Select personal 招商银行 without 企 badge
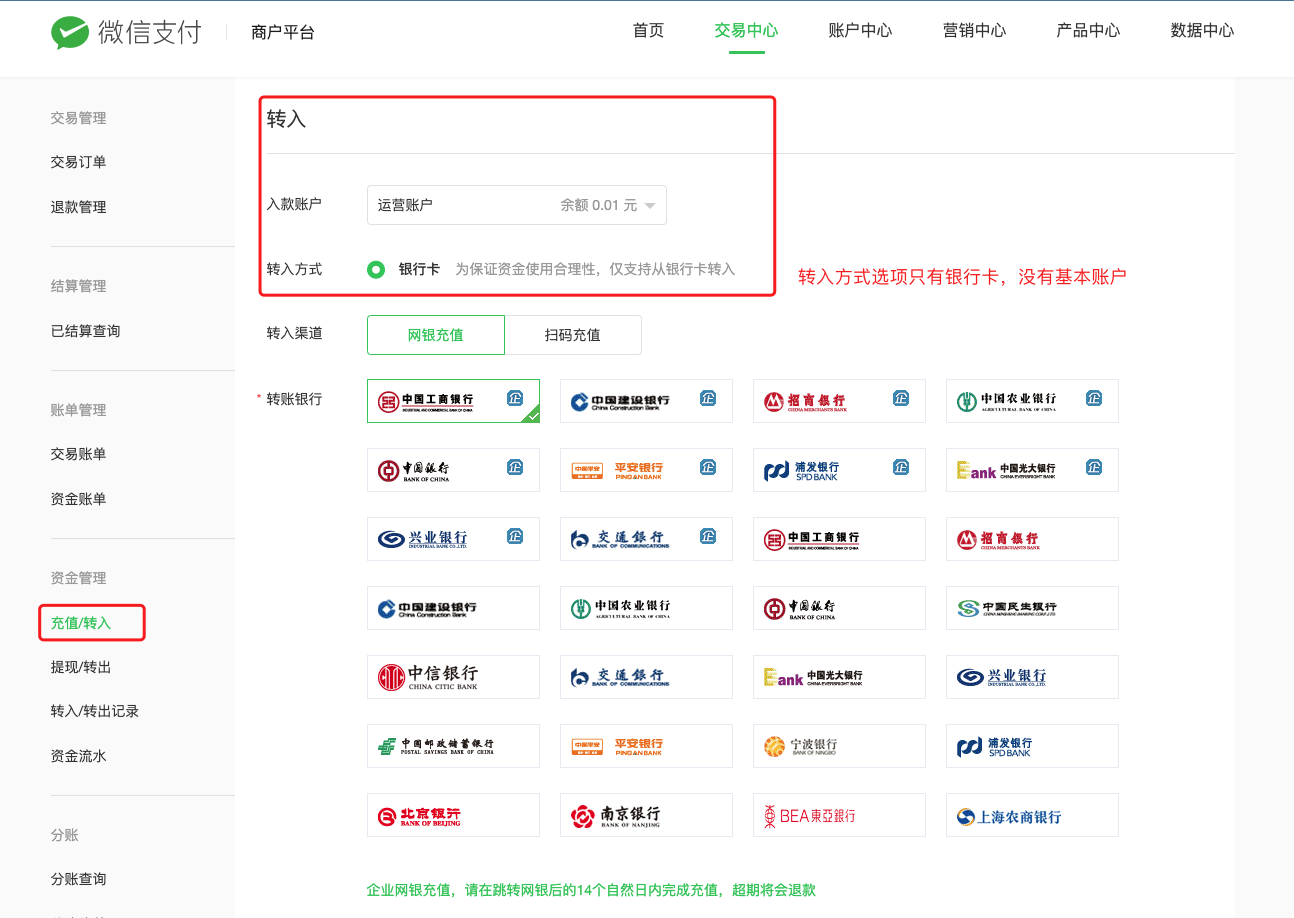 1032,539
